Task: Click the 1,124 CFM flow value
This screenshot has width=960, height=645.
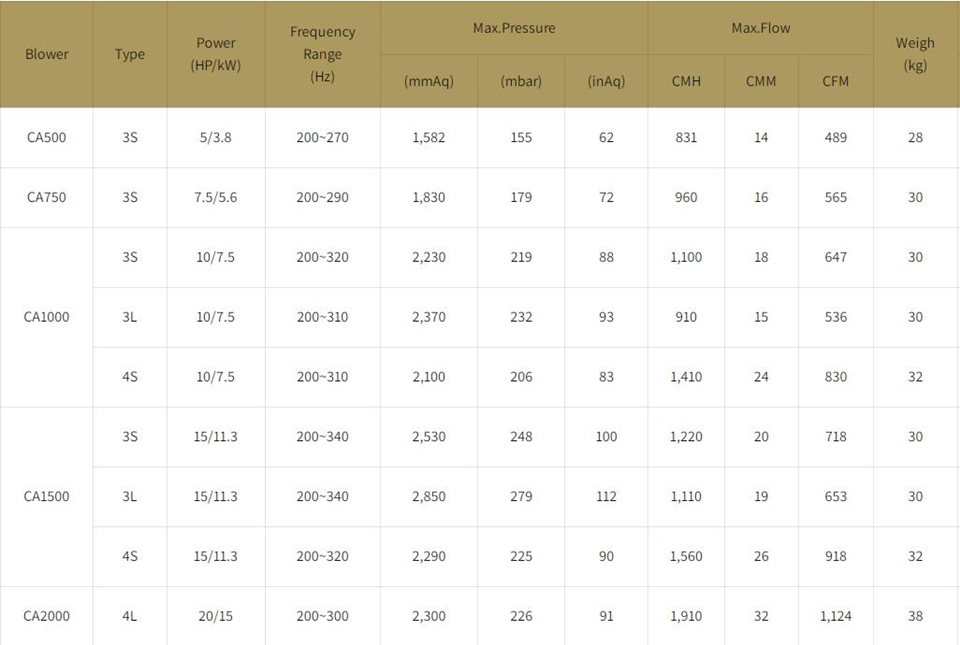Action: click(835, 616)
